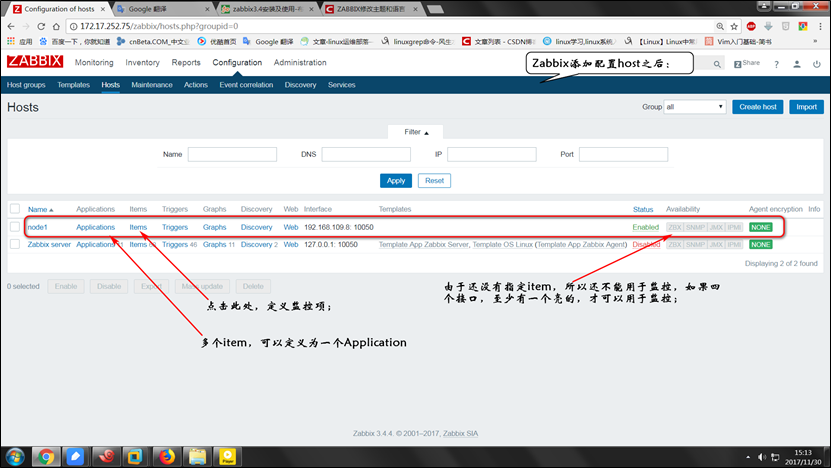This screenshot has height=468, width=831.
Task: Focus the Port filter field
Action: point(623,154)
